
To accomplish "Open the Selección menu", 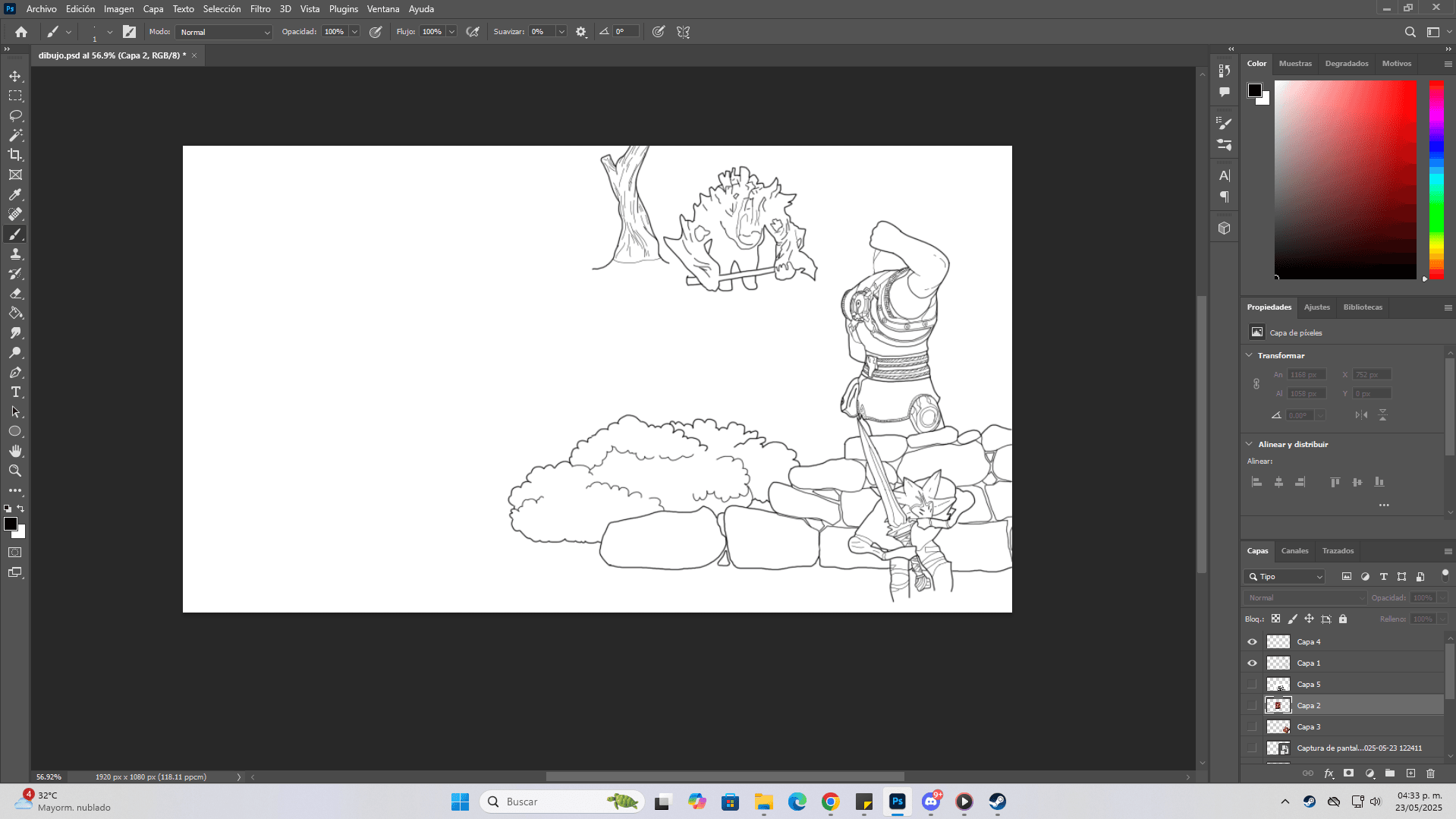I will tap(222, 9).
